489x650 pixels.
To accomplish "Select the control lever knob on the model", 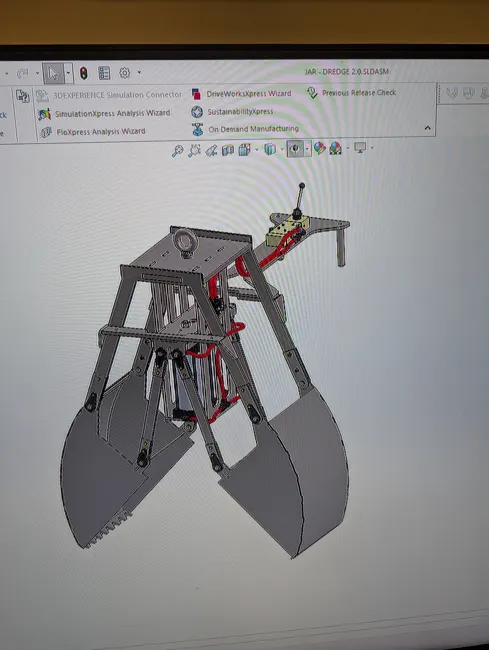I will [302, 186].
